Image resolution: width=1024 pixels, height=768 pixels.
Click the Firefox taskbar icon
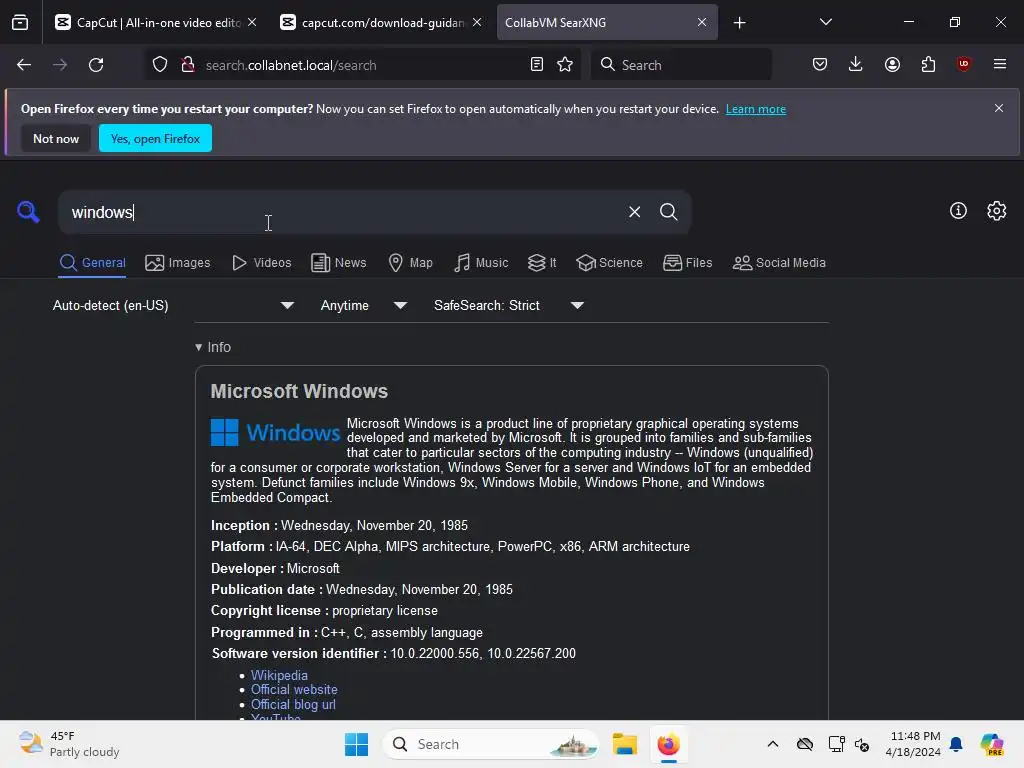[x=668, y=744]
